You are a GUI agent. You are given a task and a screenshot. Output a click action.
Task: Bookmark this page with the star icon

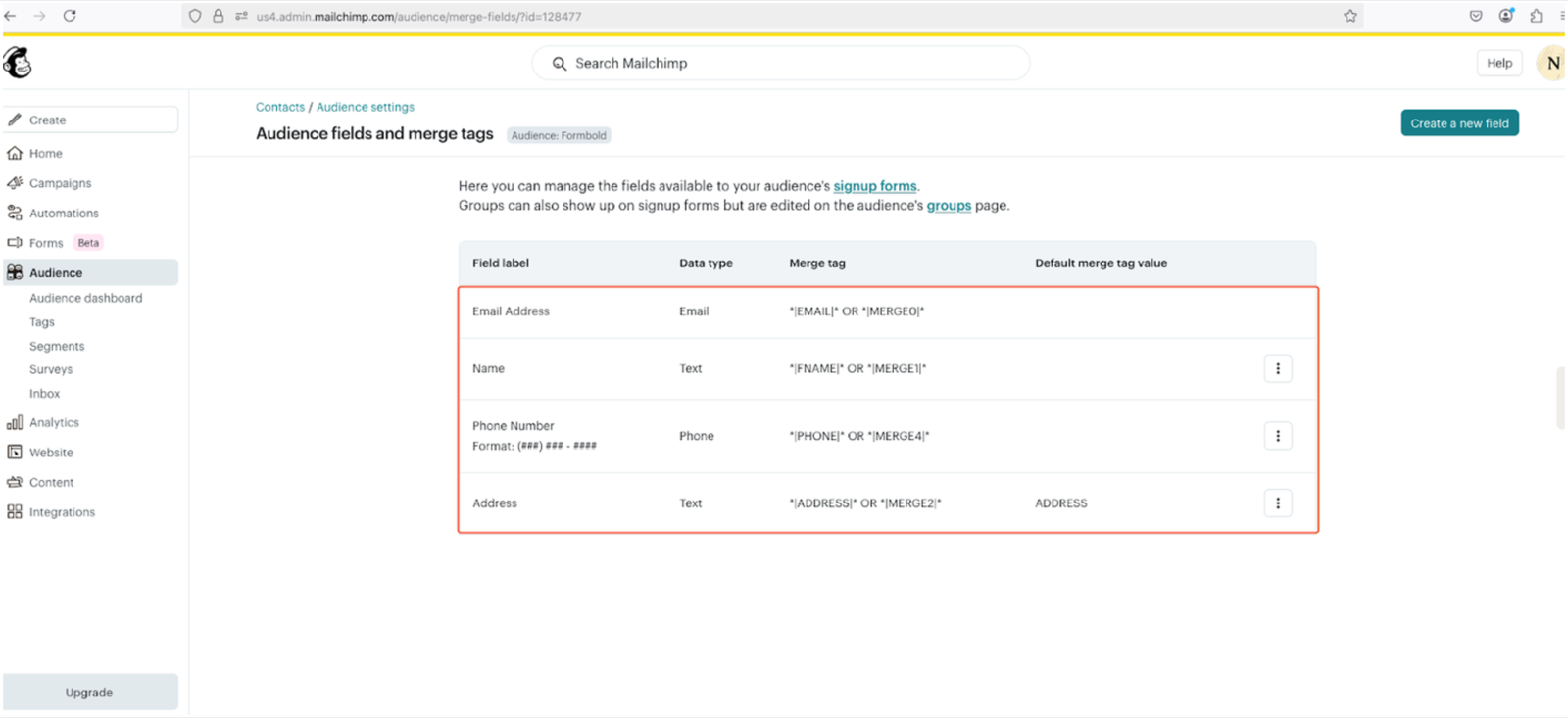[x=1350, y=16]
